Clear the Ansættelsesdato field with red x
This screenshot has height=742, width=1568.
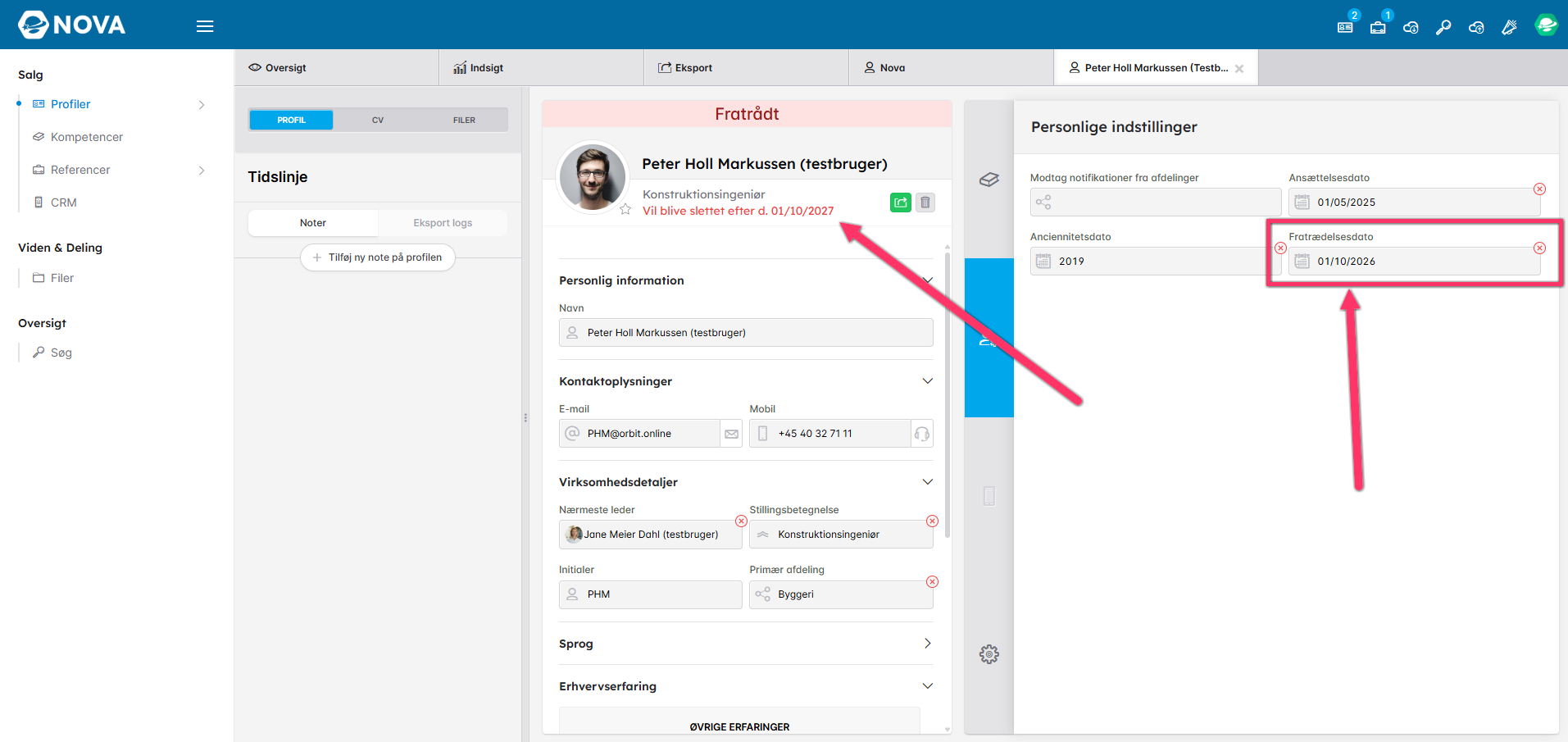pos(1540,189)
